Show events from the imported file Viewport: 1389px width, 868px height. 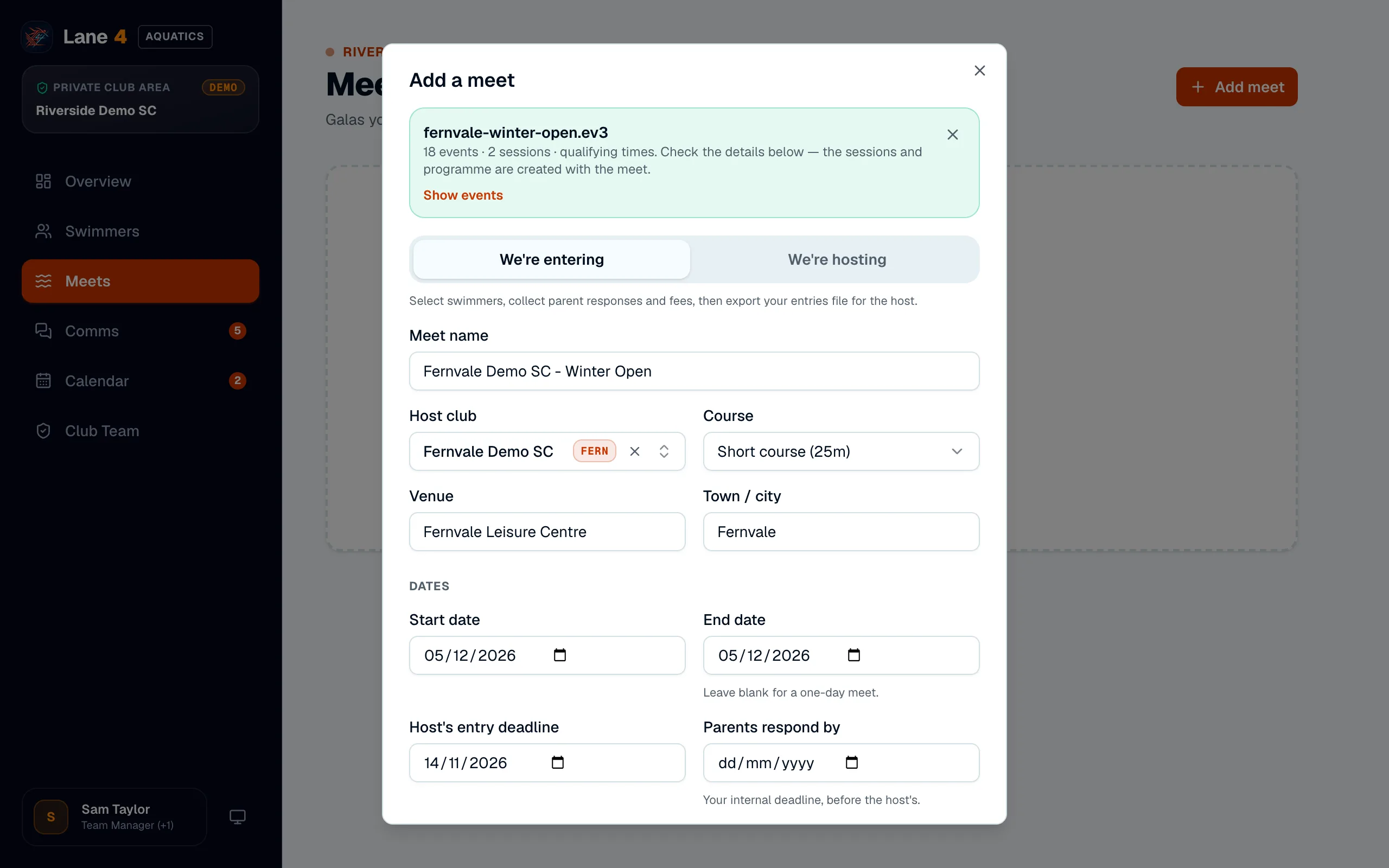pyautogui.click(x=463, y=195)
